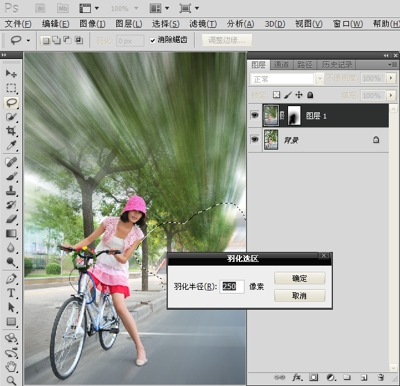Select the History Brush tool

pos(11,205)
